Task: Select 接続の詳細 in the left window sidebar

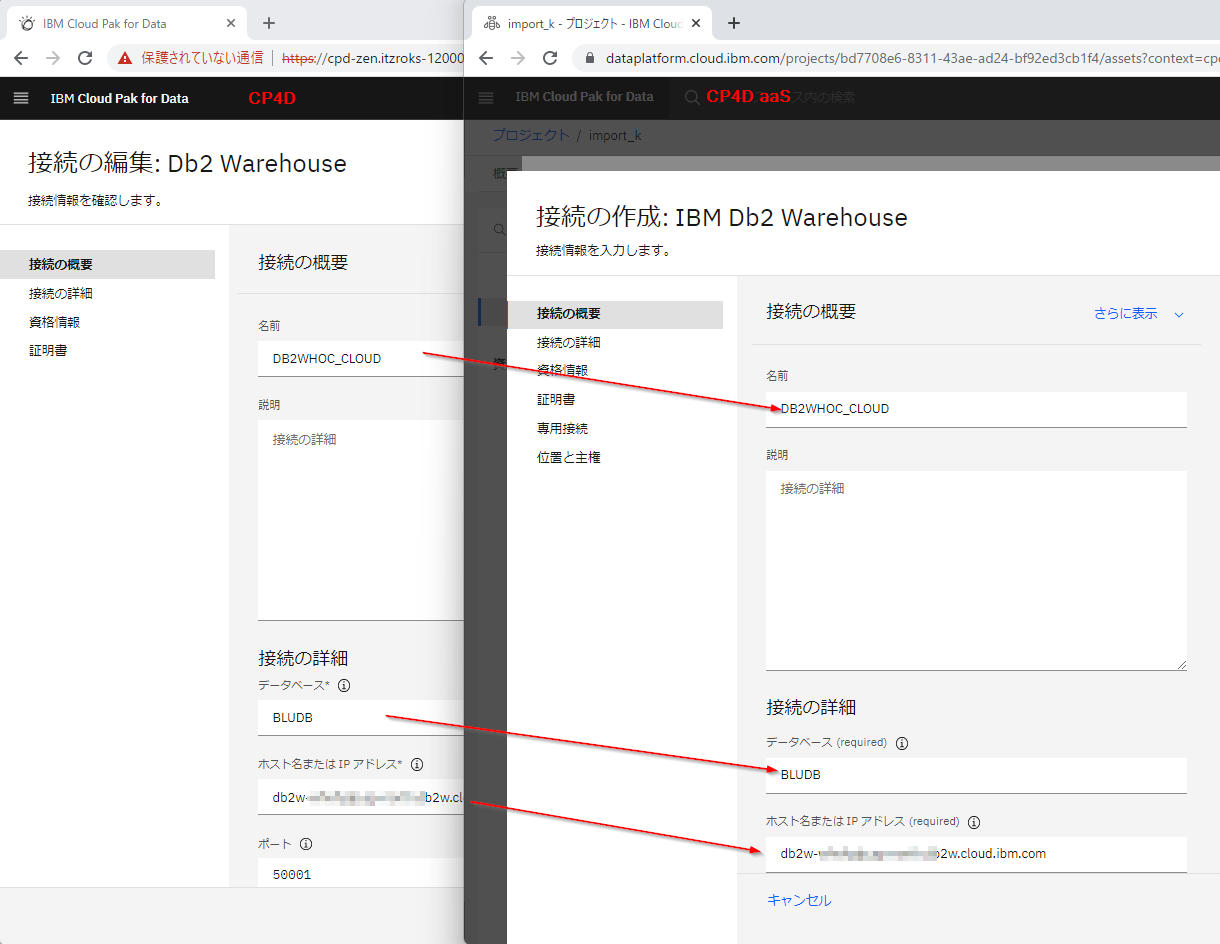Action: coord(61,293)
